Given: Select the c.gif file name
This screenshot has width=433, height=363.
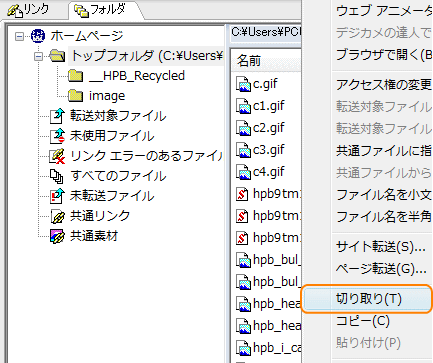Looking at the screenshot, I should tap(265, 84).
